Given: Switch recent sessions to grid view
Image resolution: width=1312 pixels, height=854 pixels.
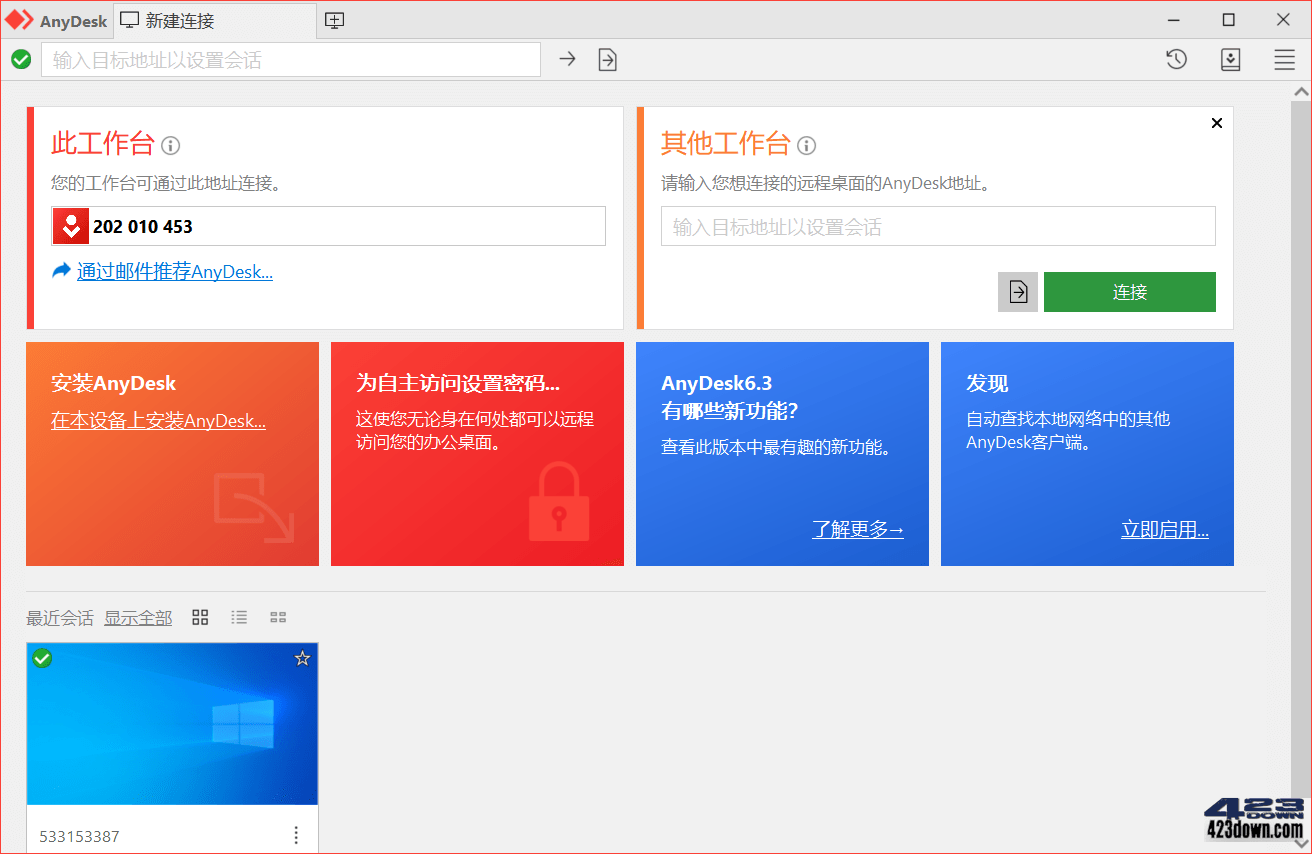Looking at the screenshot, I should [x=200, y=617].
